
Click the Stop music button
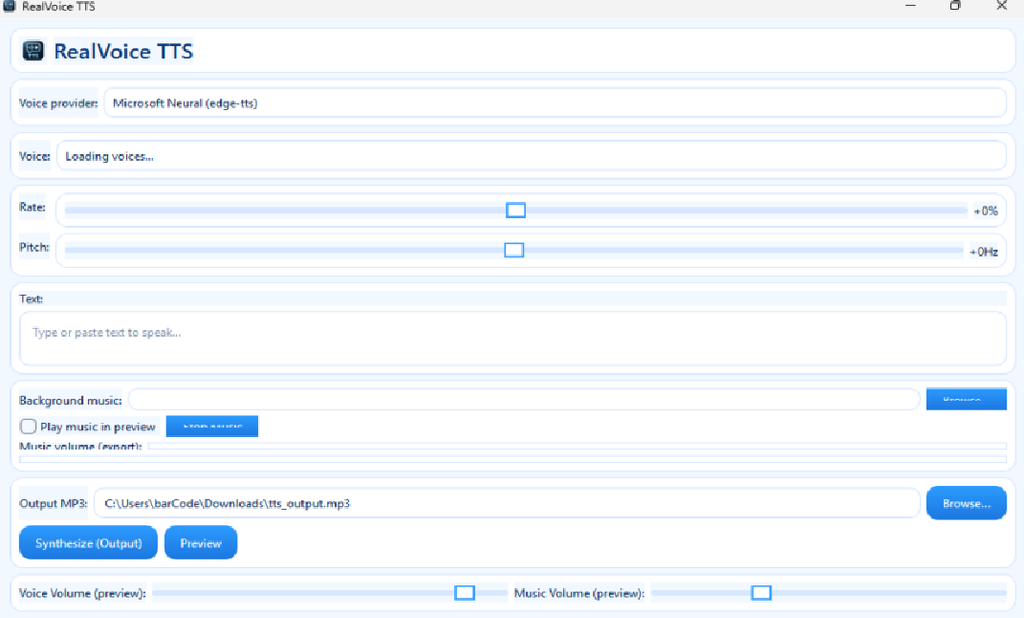click(x=212, y=426)
